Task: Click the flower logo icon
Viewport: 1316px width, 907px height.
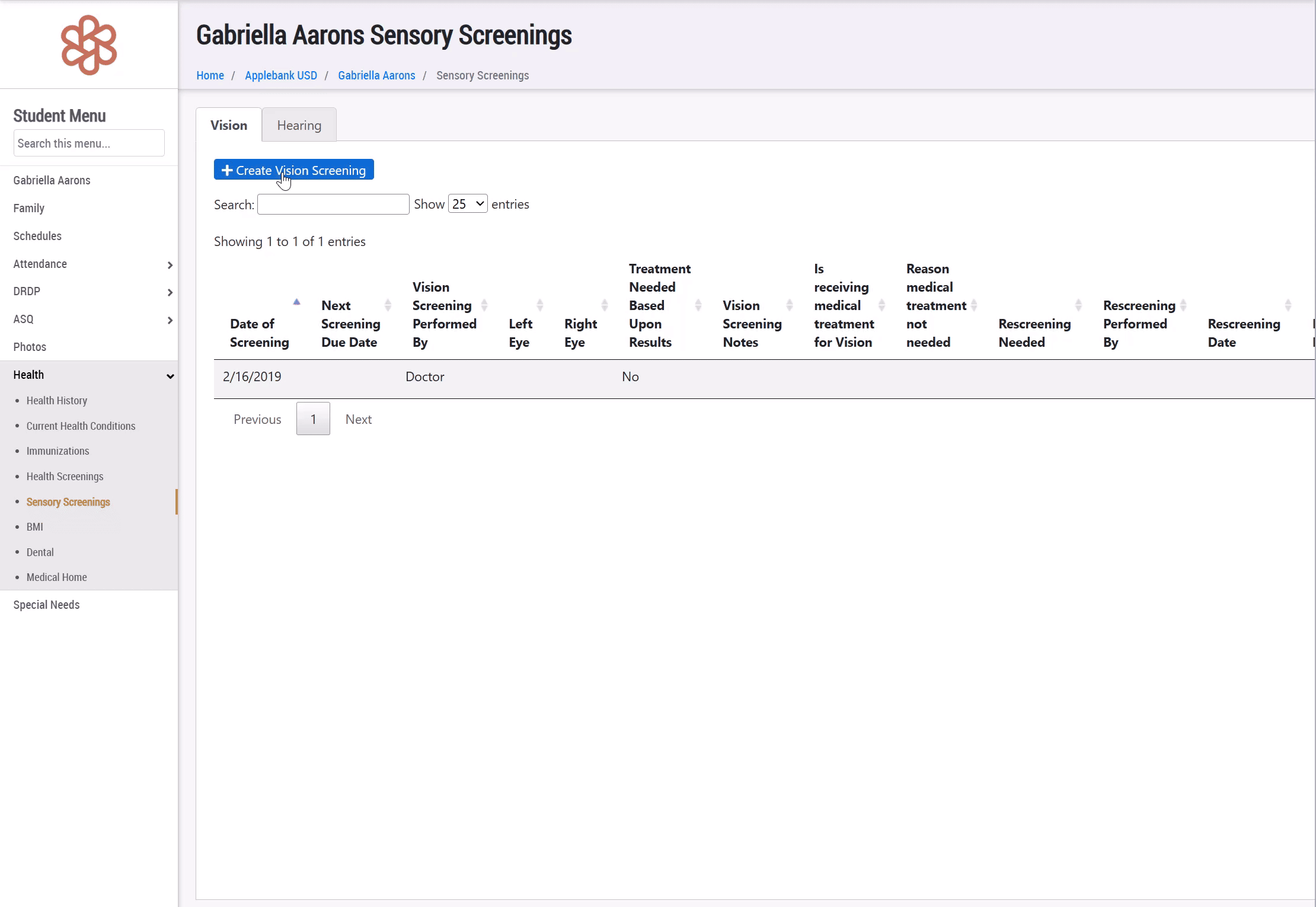Action: pos(89,45)
